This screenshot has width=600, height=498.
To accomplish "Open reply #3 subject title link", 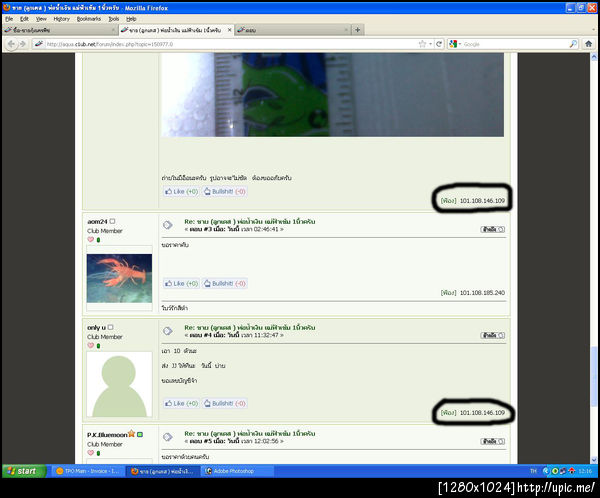I will (x=249, y=222).
